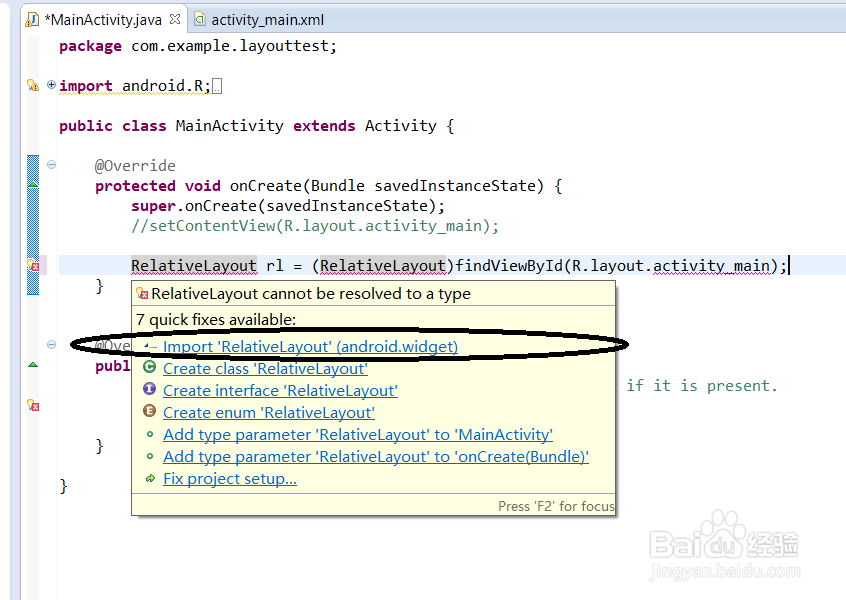
Task: Click error marker on RelativeLayout line
Action: coord(33,265)
